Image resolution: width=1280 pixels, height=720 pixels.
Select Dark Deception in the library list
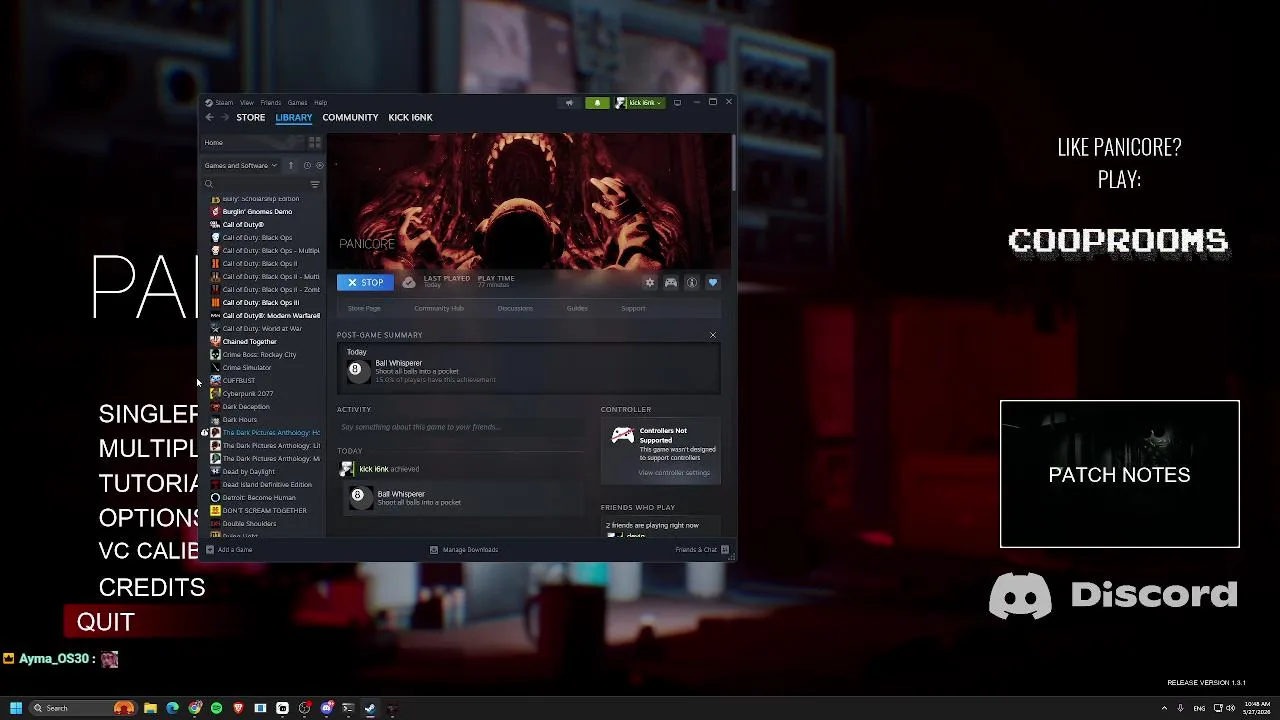(x=245, y=406)
